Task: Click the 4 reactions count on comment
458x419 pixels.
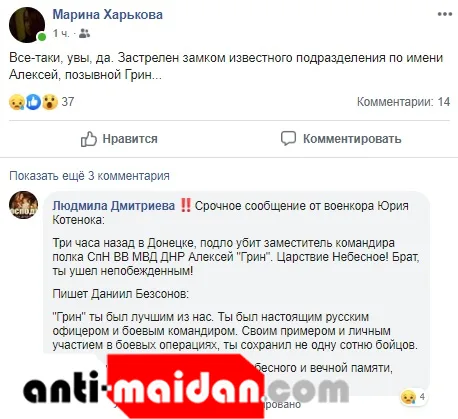Action: tap(422, 397)
